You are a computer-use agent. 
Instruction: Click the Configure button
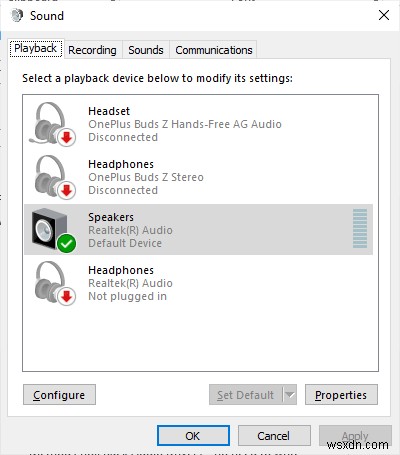click(59, 395)
